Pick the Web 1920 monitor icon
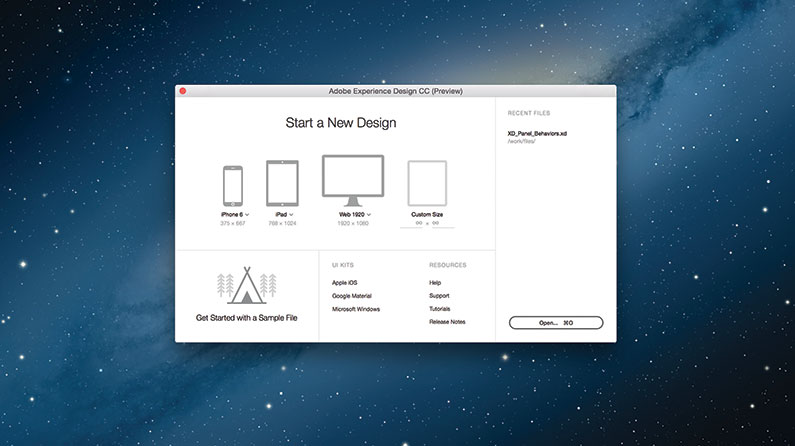795x446 pixels. click(353, 180)
